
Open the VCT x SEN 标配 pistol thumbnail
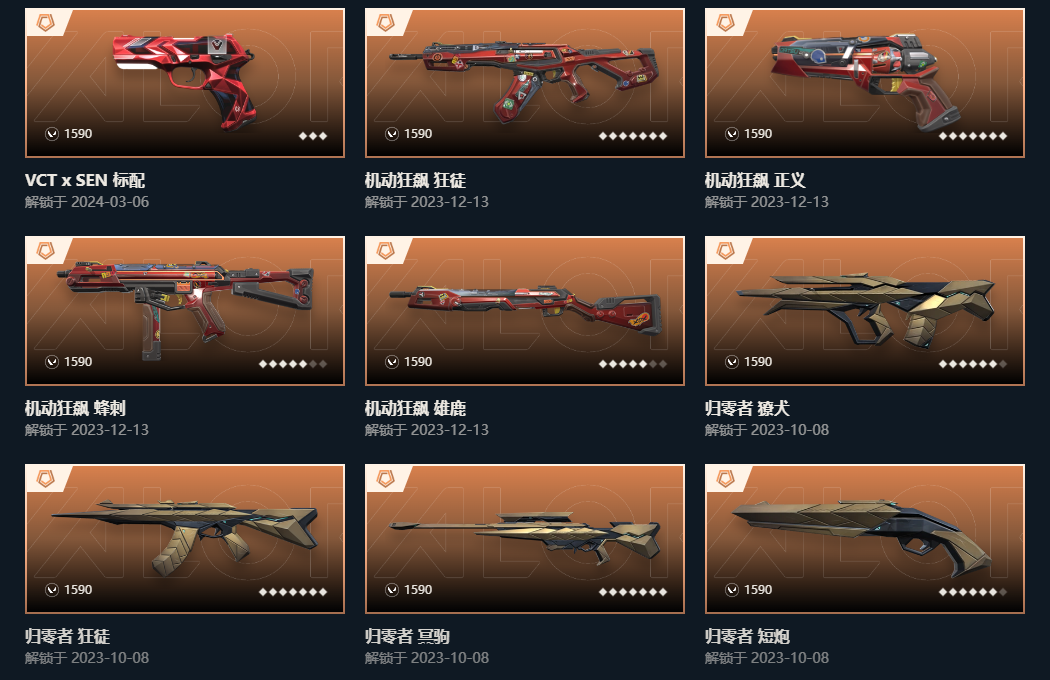coord(185,83)
